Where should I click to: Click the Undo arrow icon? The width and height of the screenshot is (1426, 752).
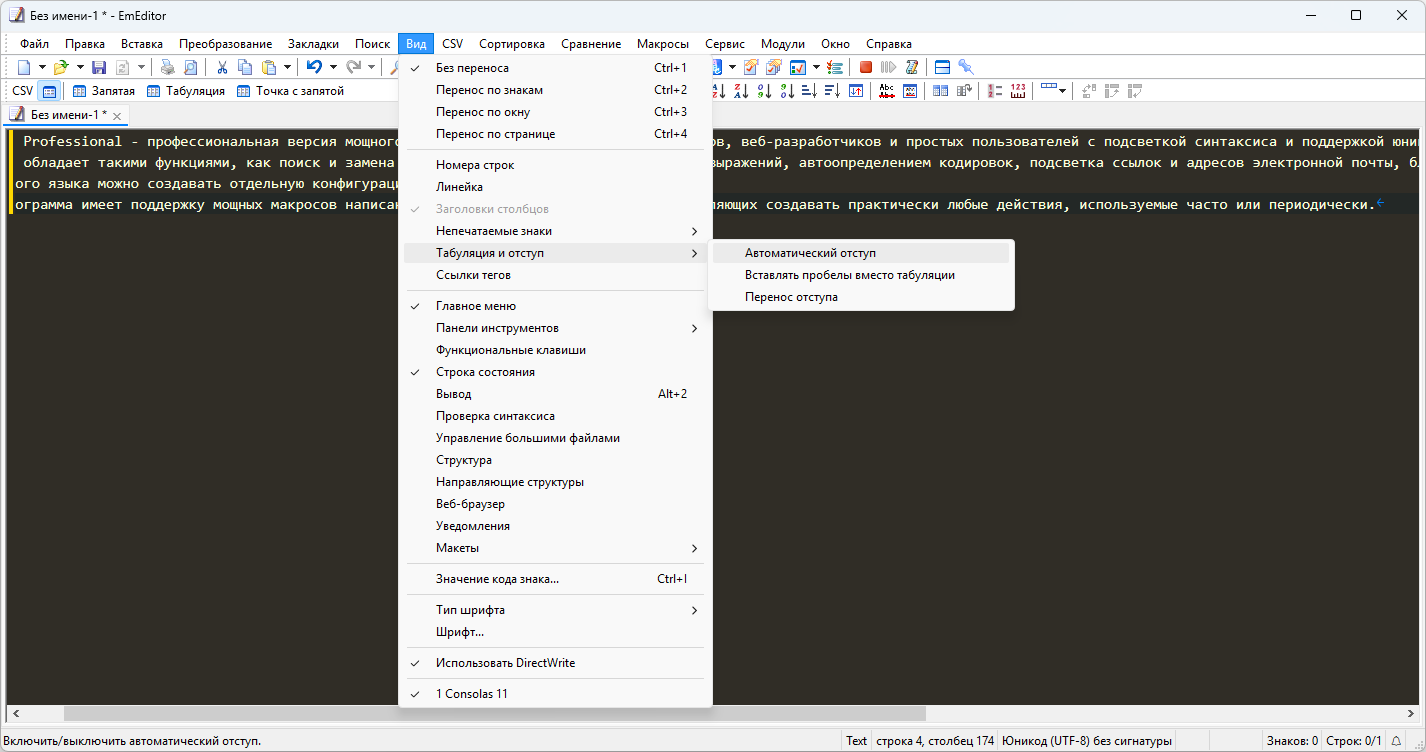coord(314,67)
